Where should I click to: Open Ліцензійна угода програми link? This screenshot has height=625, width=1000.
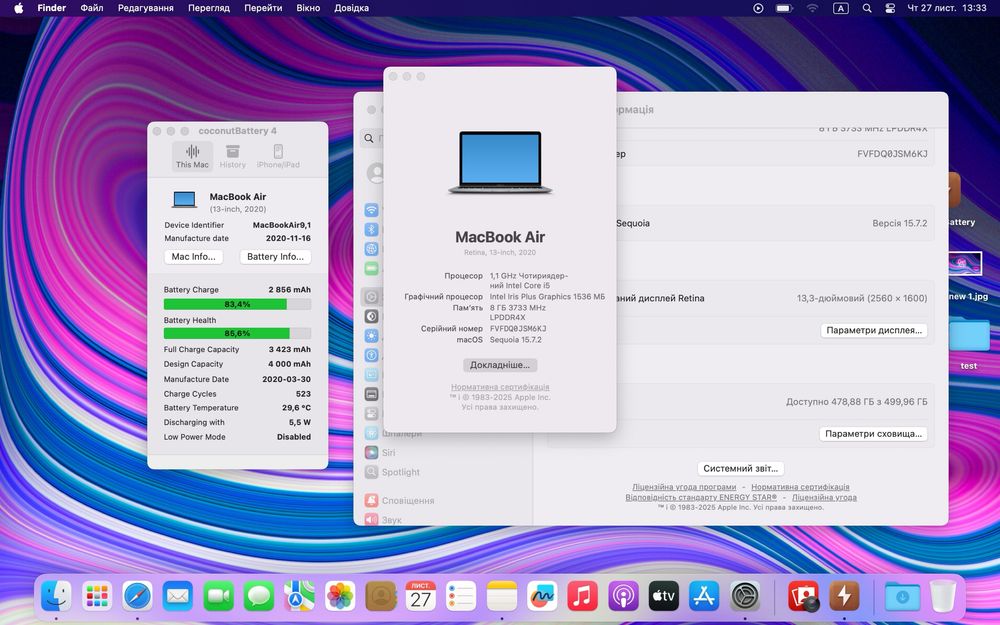click(x=684, y=487)
